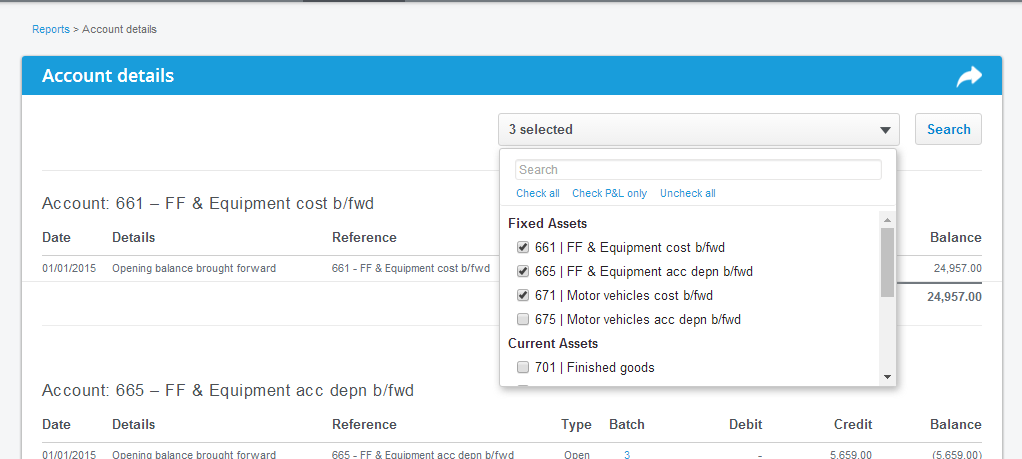The width and height of the screenshot is (1022, 459).
Task: Click 'Account: 665 – FF & Equipment acc depn b/fwd' heading
Action: 227,391
